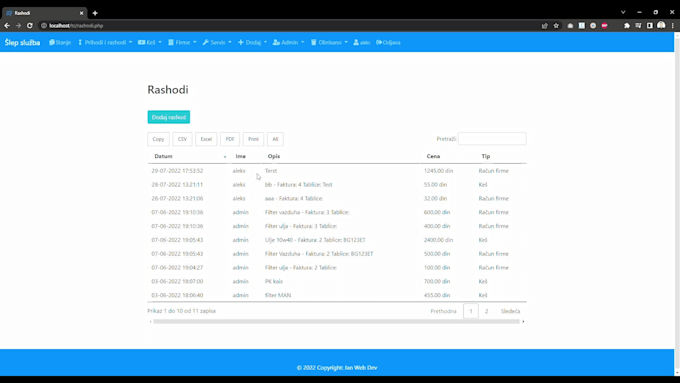Select the '07-06-2022 19:04:27' date cell
The width and height of the screenshot is (680, 383).
(177, 268)
